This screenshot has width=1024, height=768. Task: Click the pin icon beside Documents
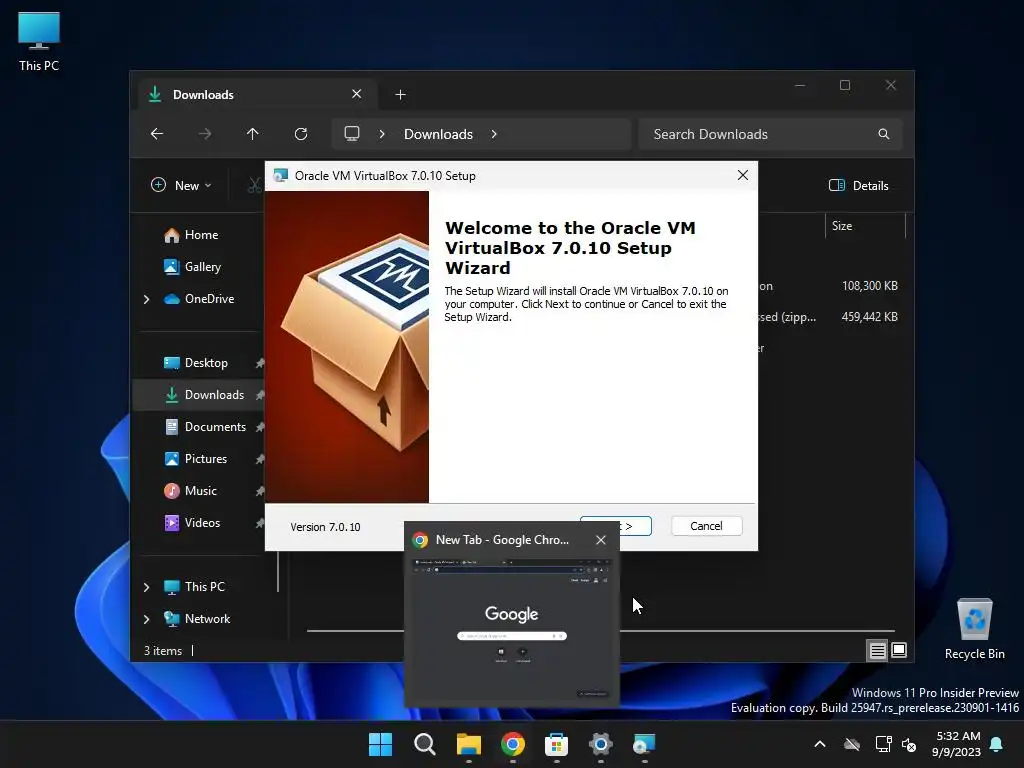pos(260,427)
